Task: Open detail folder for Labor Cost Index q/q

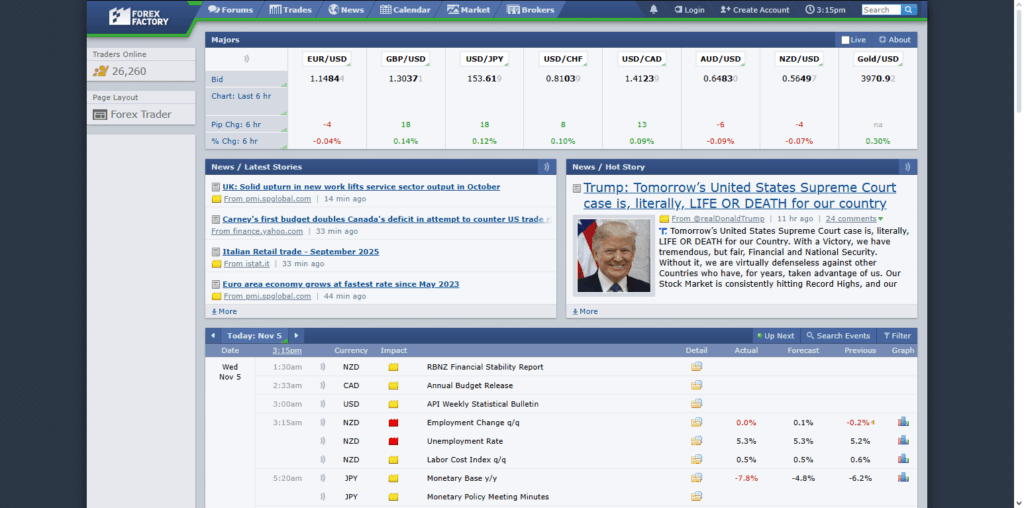Action: tap(696, 459)
